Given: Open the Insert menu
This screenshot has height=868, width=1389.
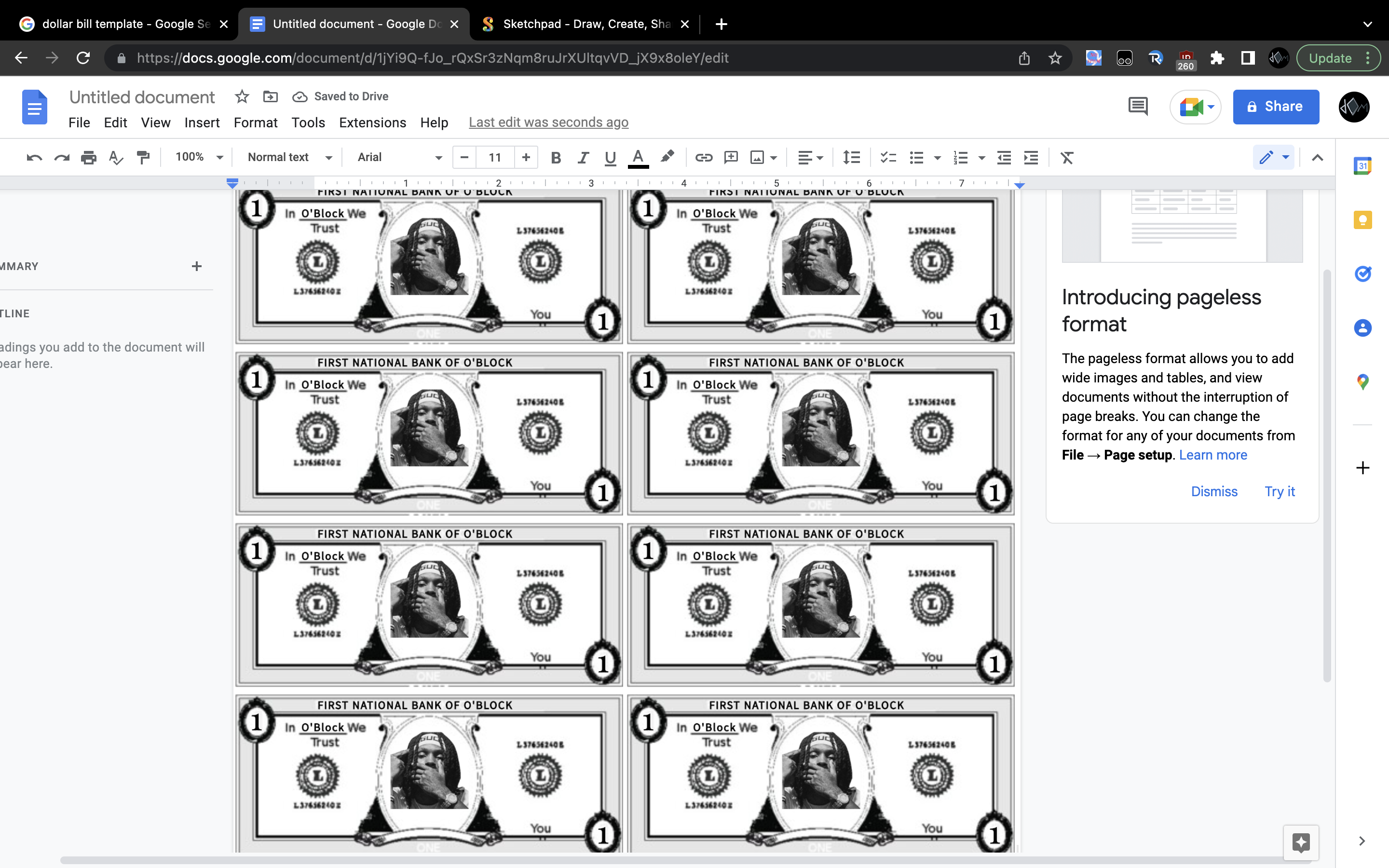Looking at the screenshot, I should point(202,122).
